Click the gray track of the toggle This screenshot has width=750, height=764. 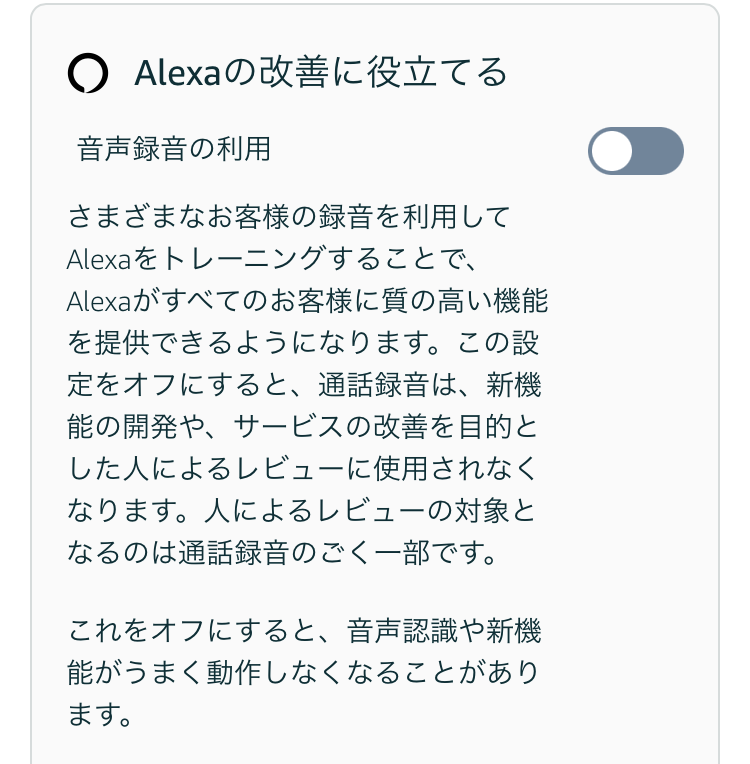[658, 151]
